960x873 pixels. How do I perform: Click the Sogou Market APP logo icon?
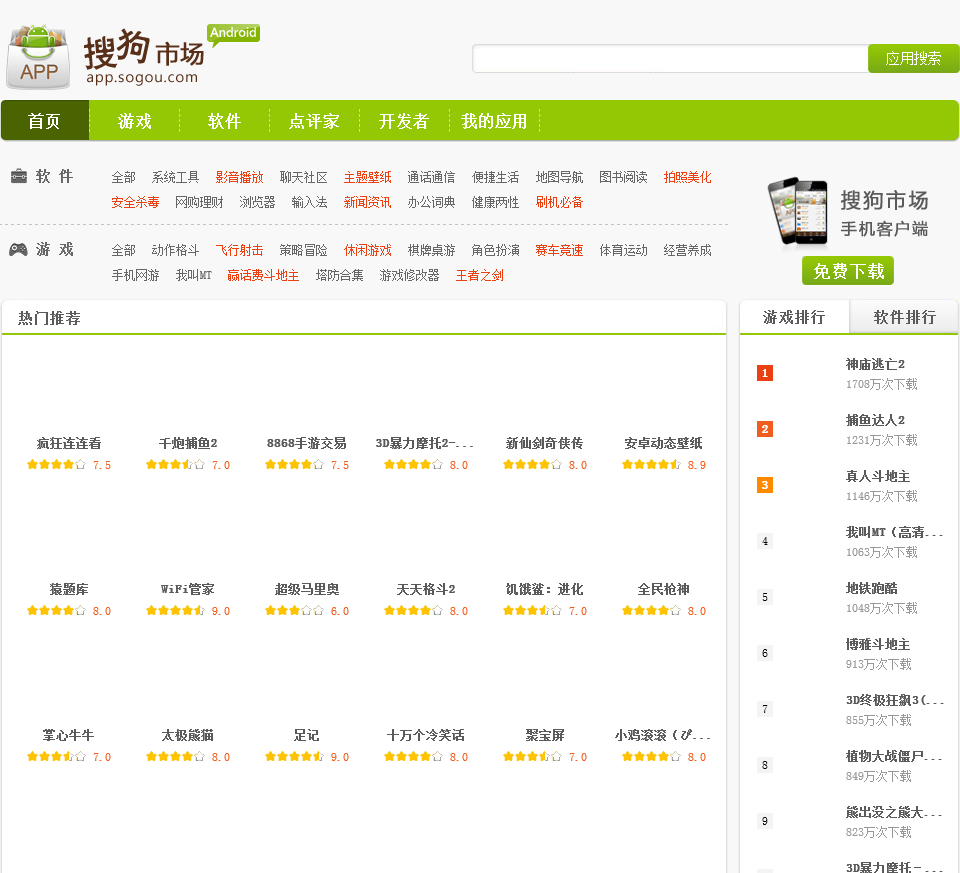(x=38, y=57)
